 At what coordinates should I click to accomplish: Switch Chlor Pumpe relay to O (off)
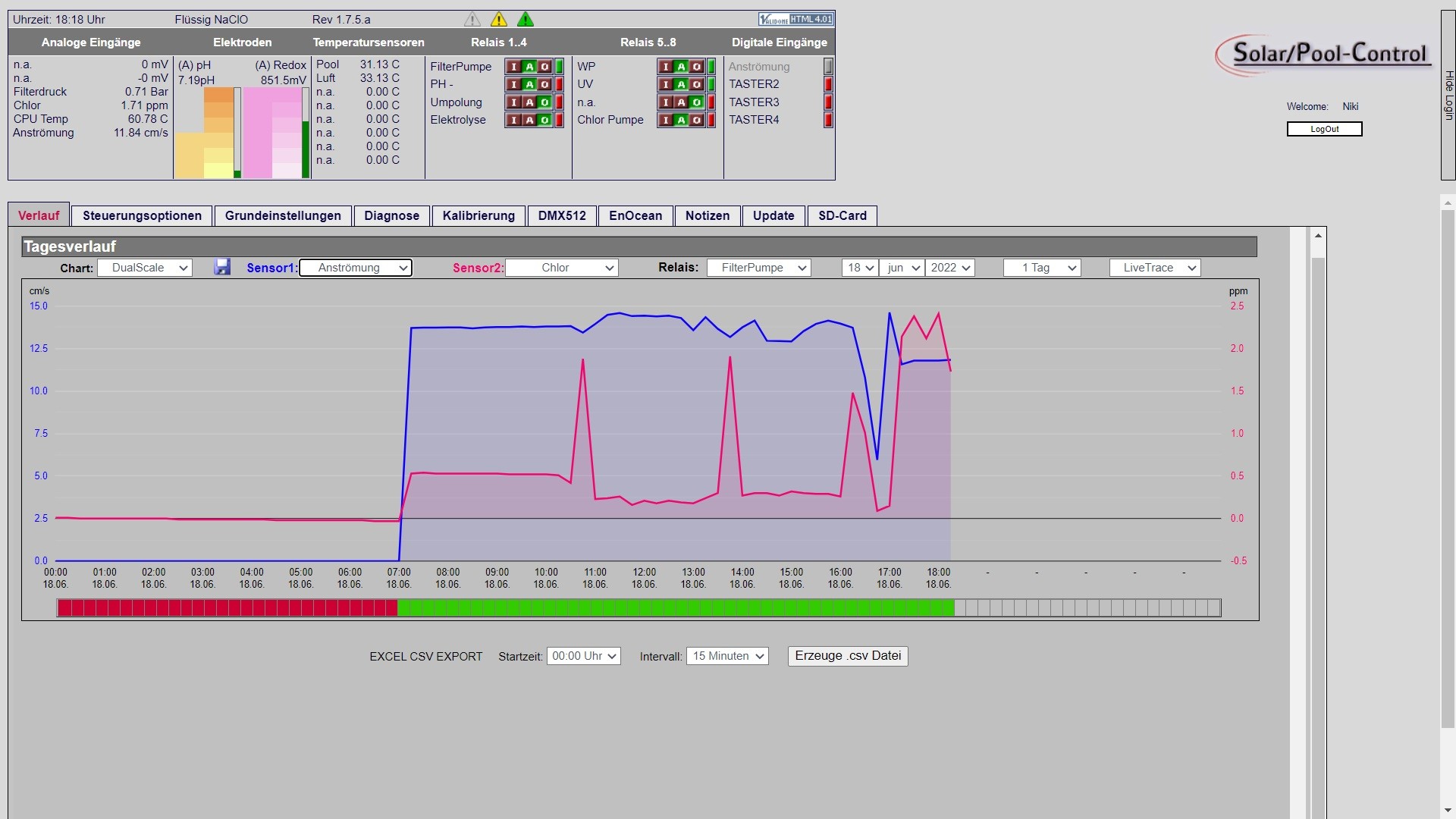696,120
